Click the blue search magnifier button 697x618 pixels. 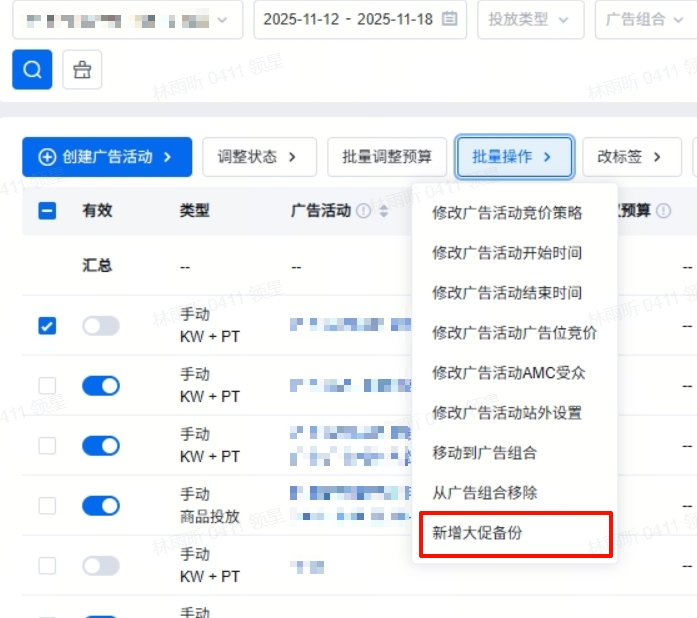pyautogui.click(x=32, y=69)
